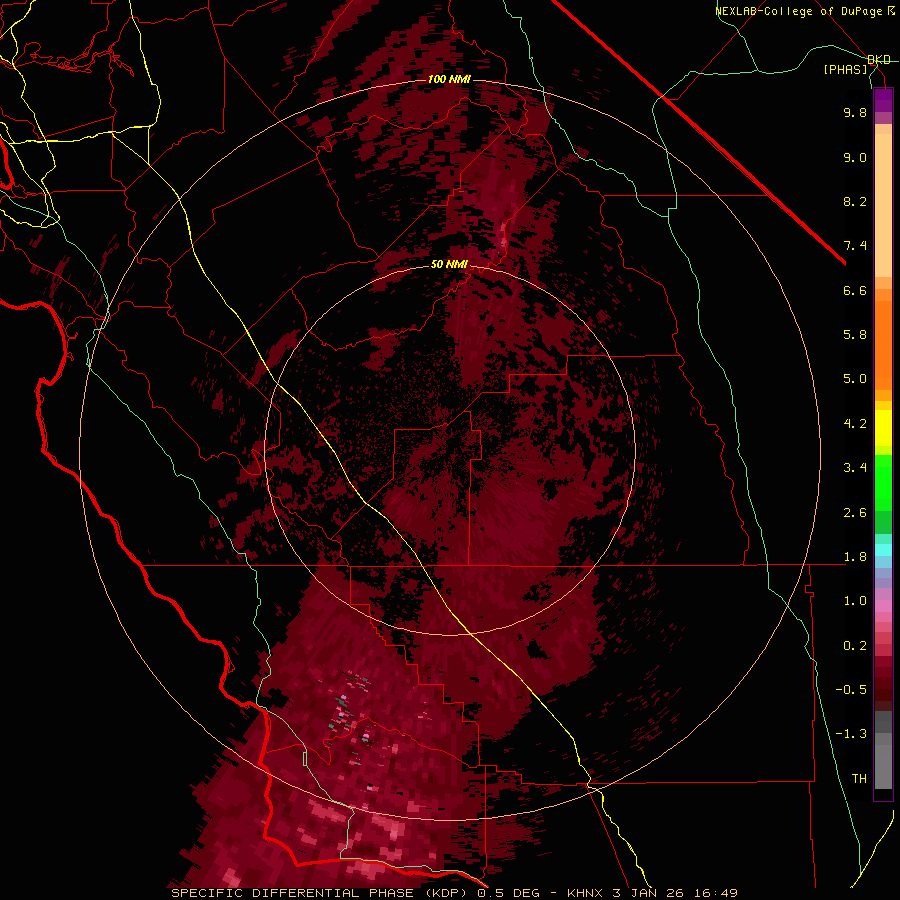Screen dimensions: 900x900
Task: Click the 5.8 value on the scale
Action: click(855, 335)
